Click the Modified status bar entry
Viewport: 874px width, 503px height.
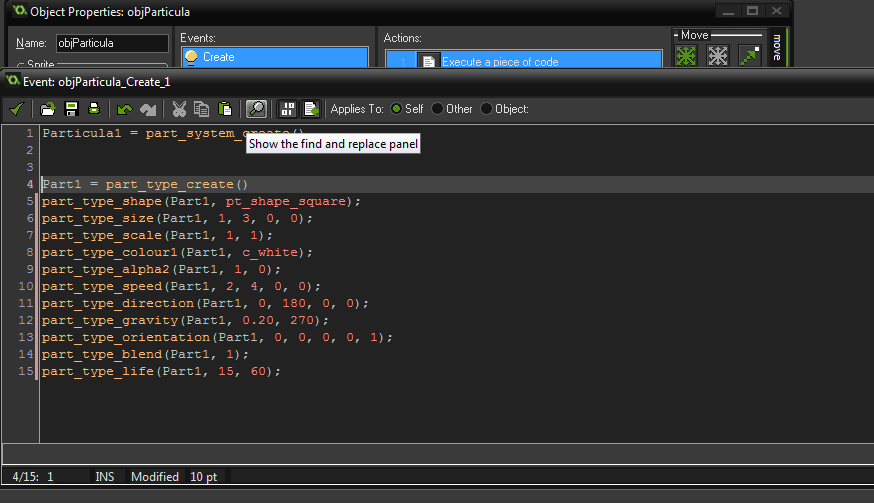155,477
